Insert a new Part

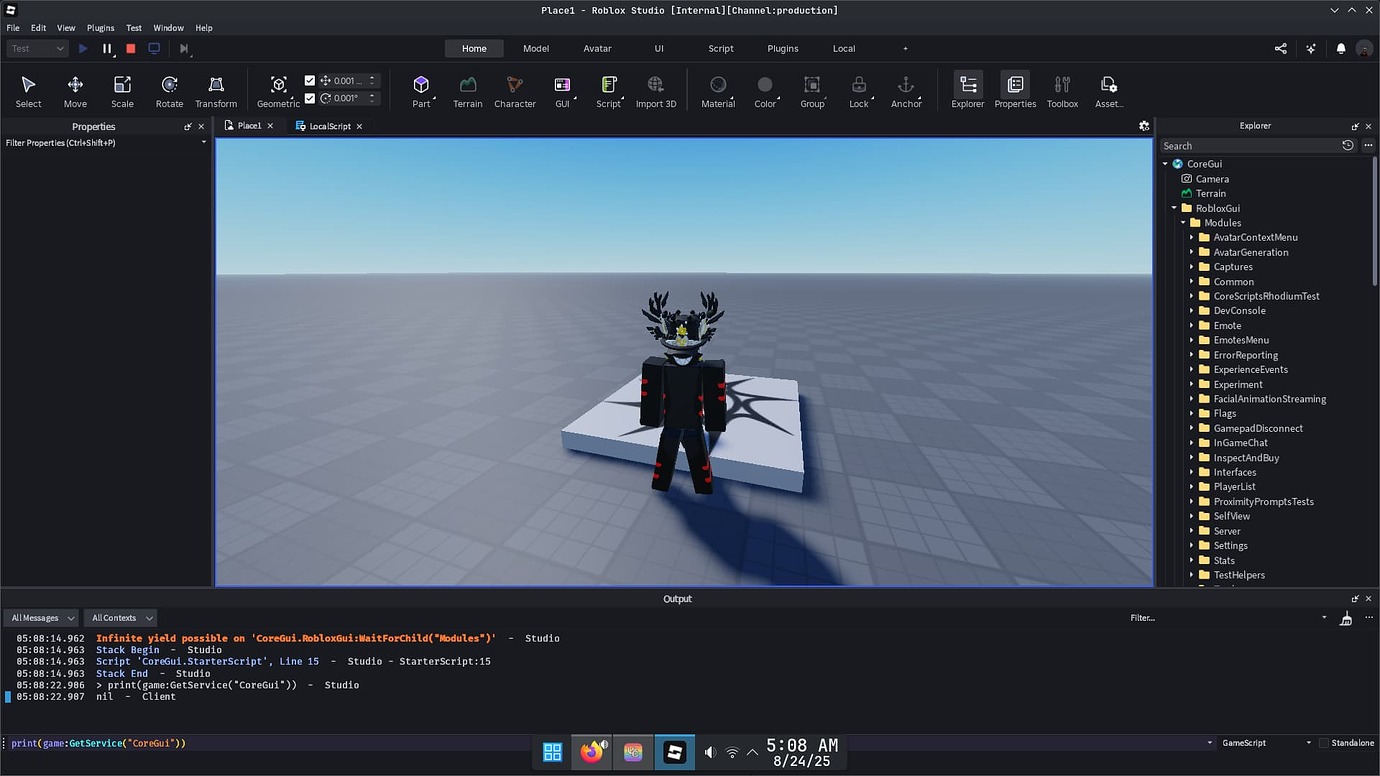(421, 91)
